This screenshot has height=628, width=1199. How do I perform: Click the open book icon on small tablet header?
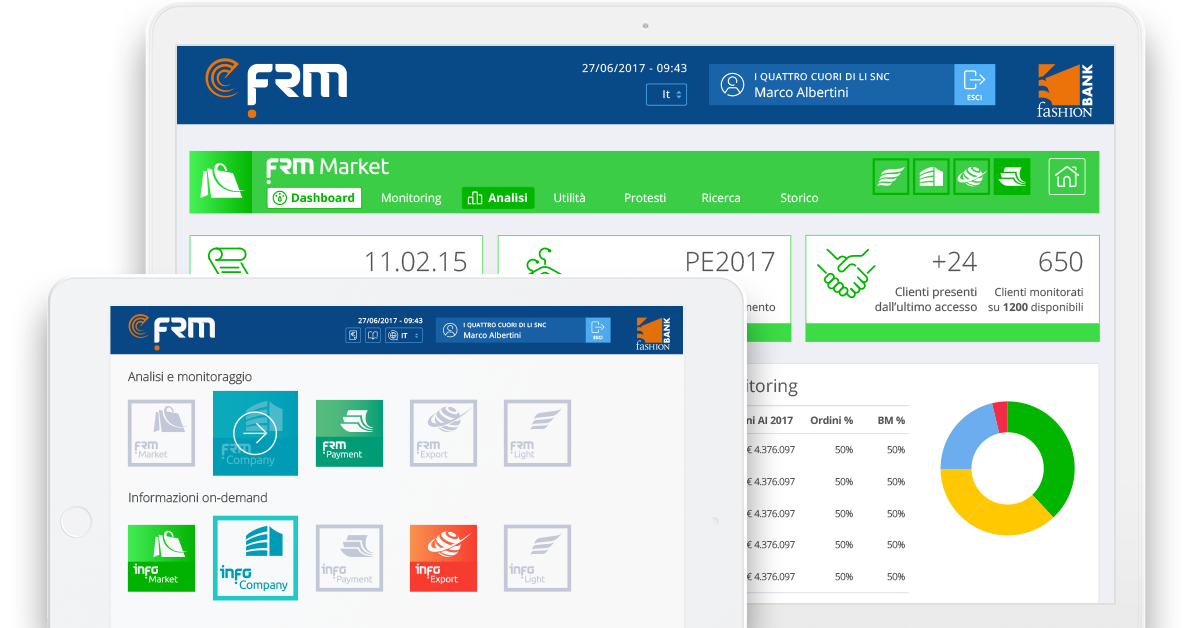tap(372, 335)
